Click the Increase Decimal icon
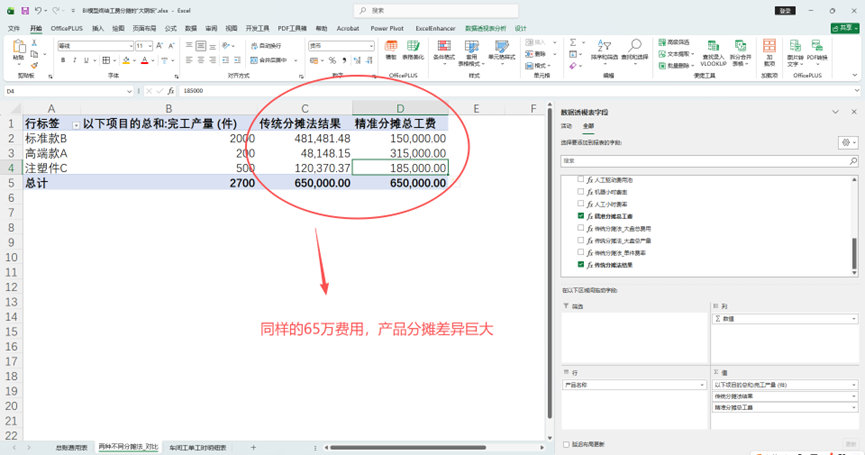This screenshot has height=455, width=865. tap(357, 60)
